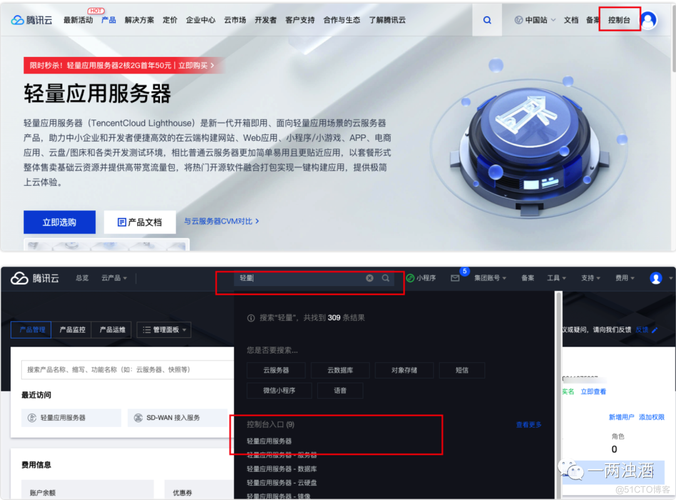Click the console search magnifier icon
Viewport: 676px width, 500px height.
click(385, 278)
